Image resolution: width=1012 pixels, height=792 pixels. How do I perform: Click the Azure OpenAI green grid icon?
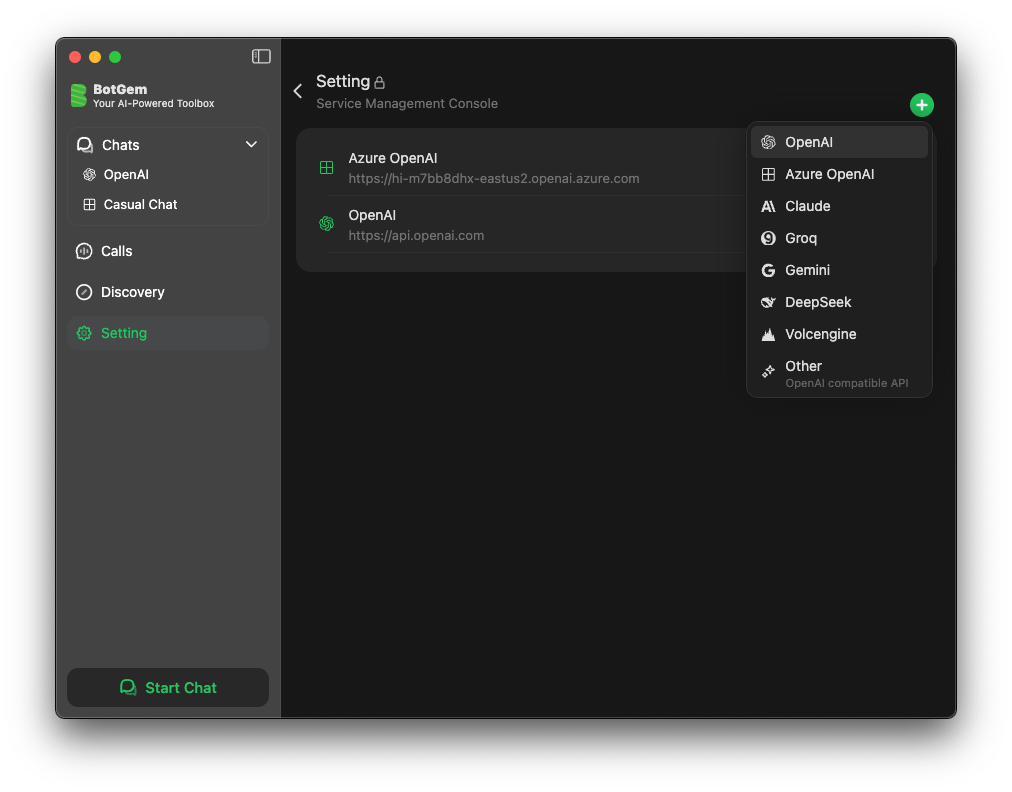pos(327,168)
